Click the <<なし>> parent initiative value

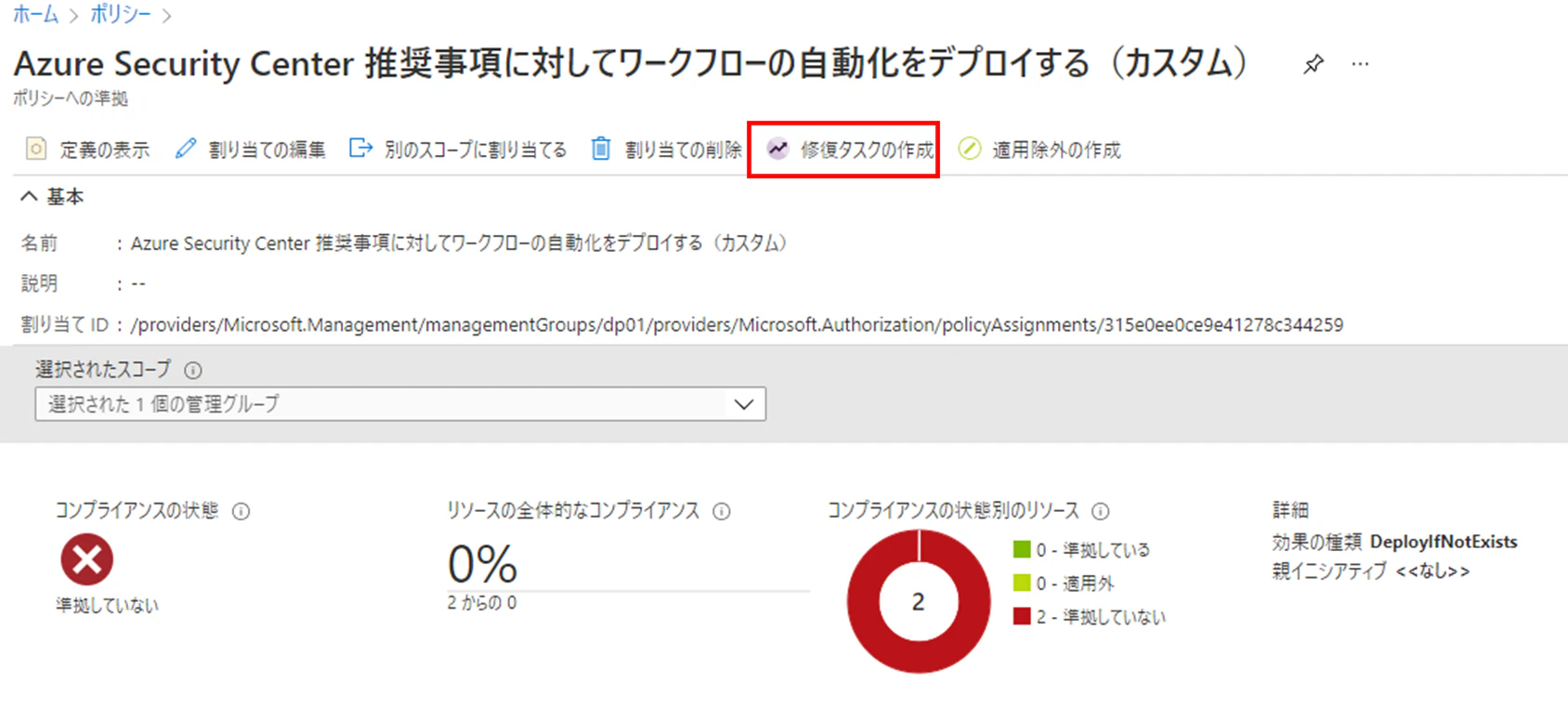1432,571
